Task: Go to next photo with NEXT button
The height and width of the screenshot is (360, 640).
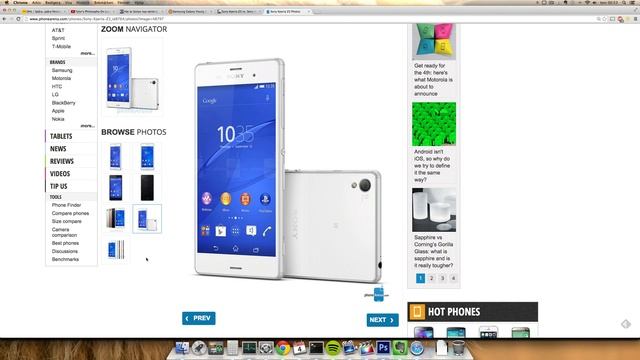Action: click(x=382, y=320)
